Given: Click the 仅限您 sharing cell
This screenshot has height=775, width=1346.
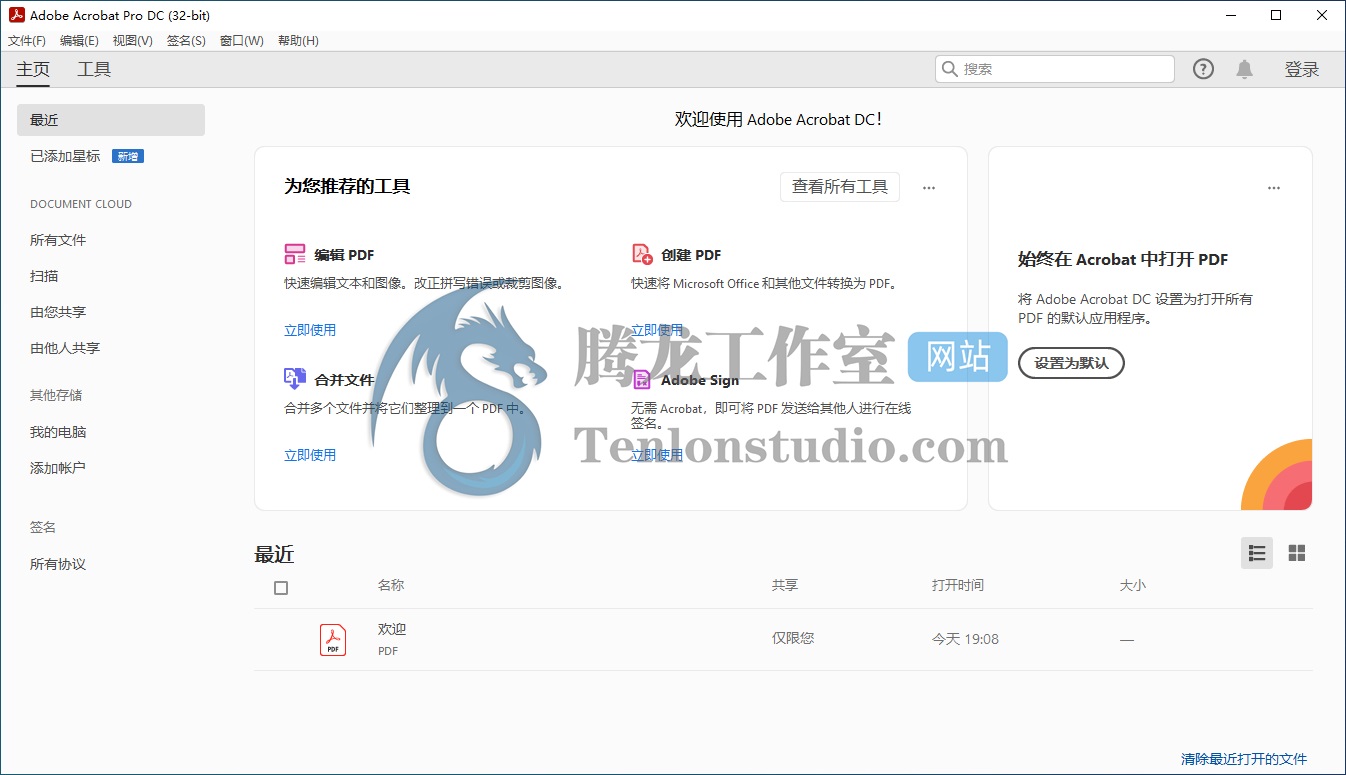Looking at the screenshot, I should 793,638.
